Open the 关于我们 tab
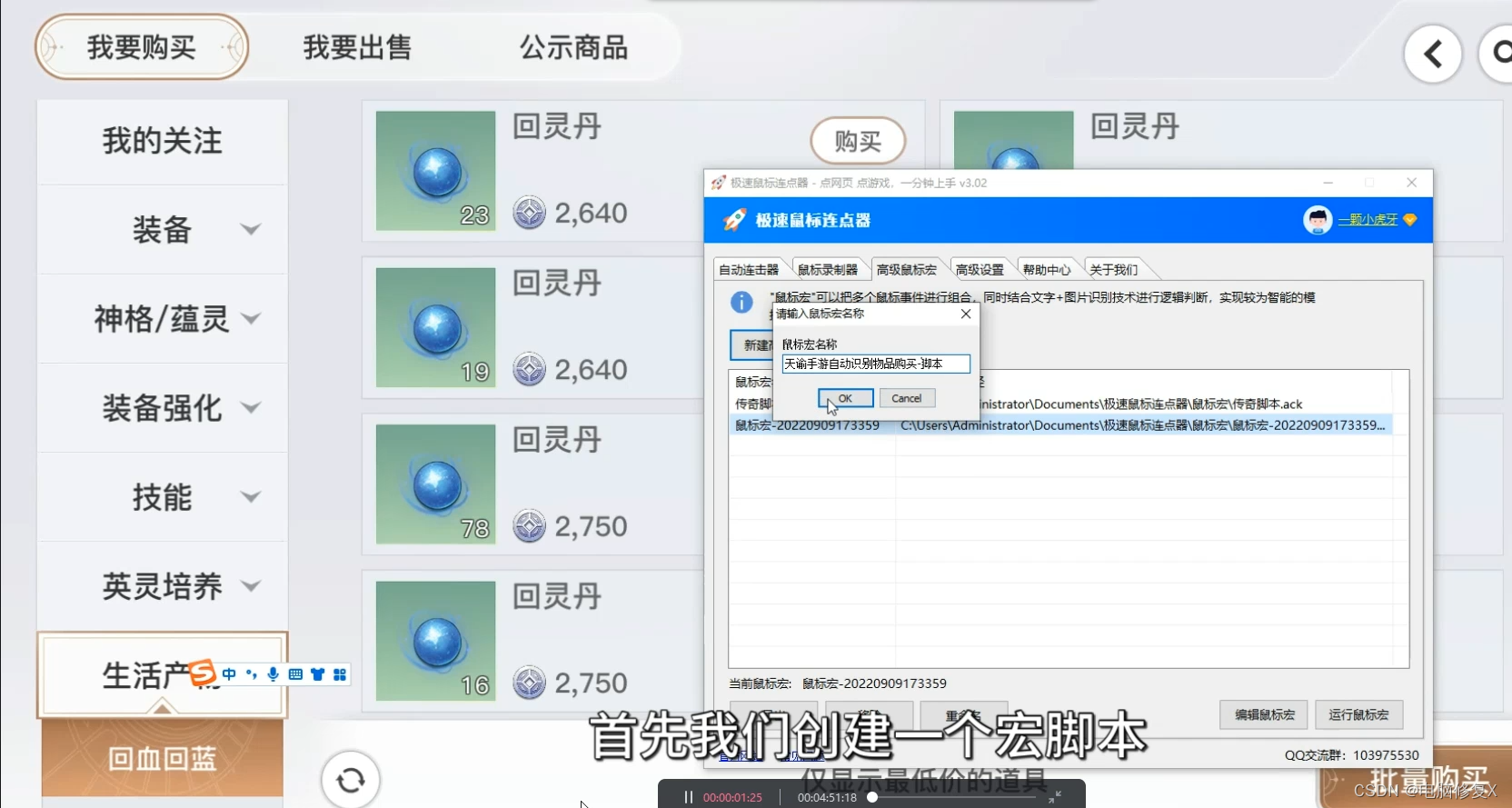 pos(1113,270)
